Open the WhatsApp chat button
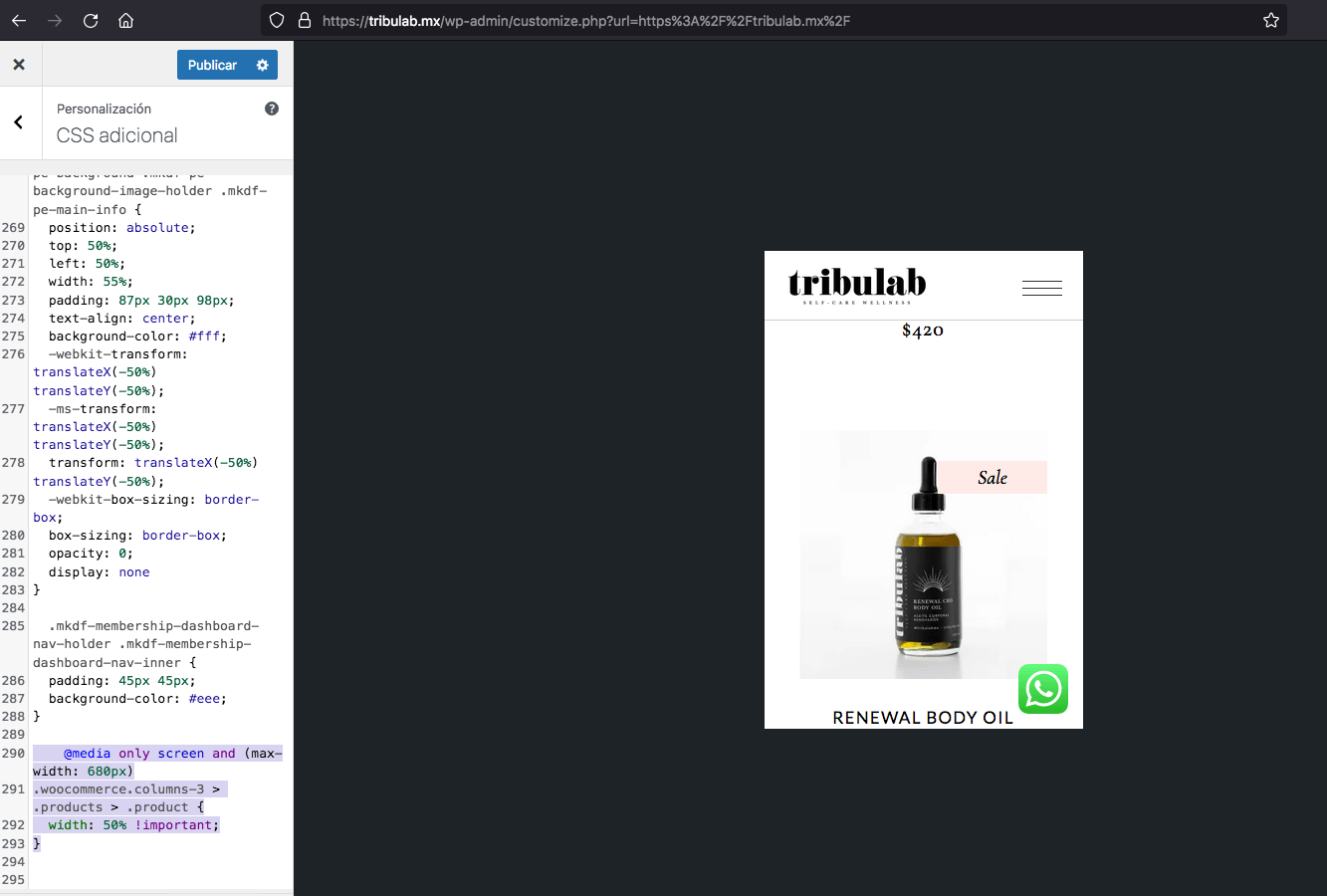 (1043, 689)
